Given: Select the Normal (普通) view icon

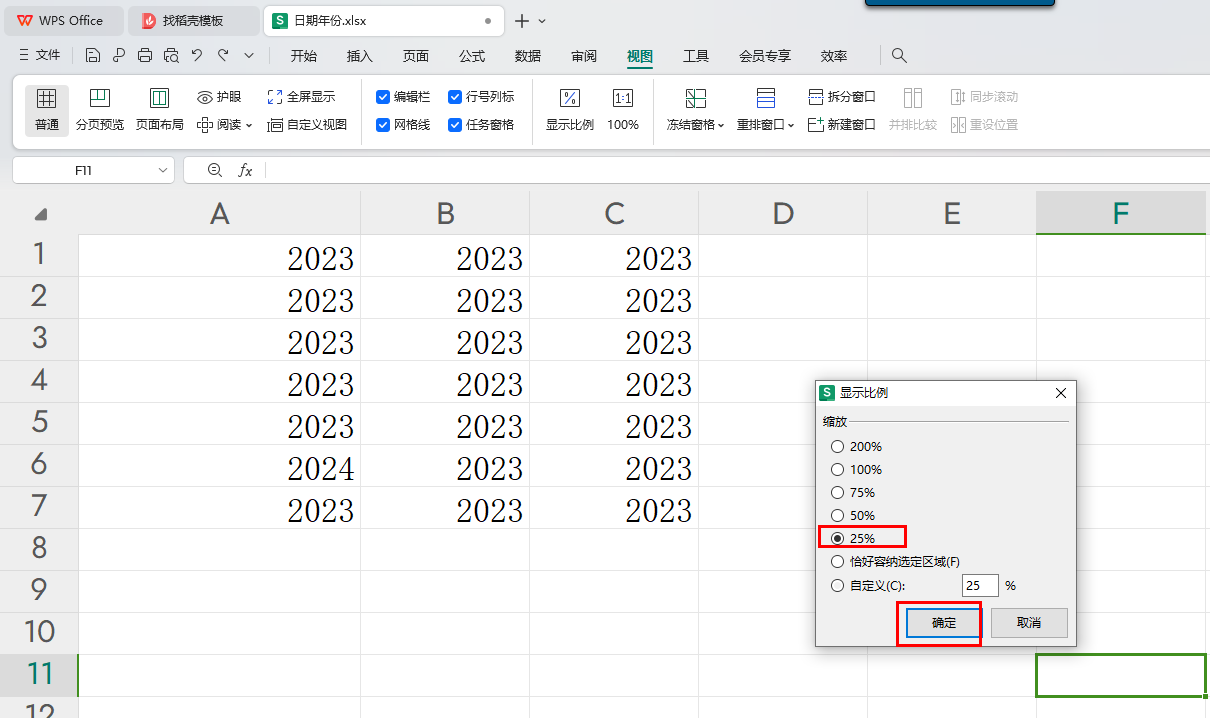Looking at the screenshot, I should [x=46, y=98].
